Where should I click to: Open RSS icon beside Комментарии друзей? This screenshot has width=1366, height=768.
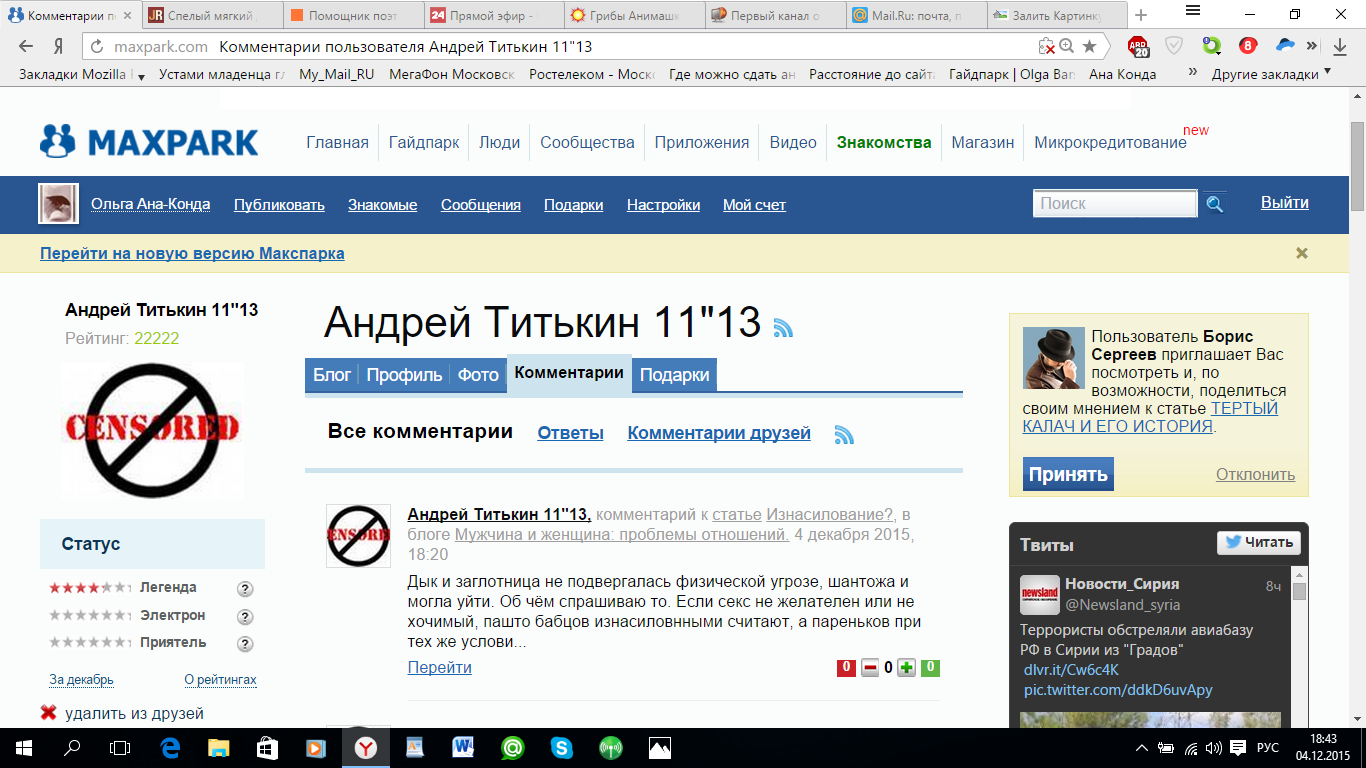[x=845, y=434]
